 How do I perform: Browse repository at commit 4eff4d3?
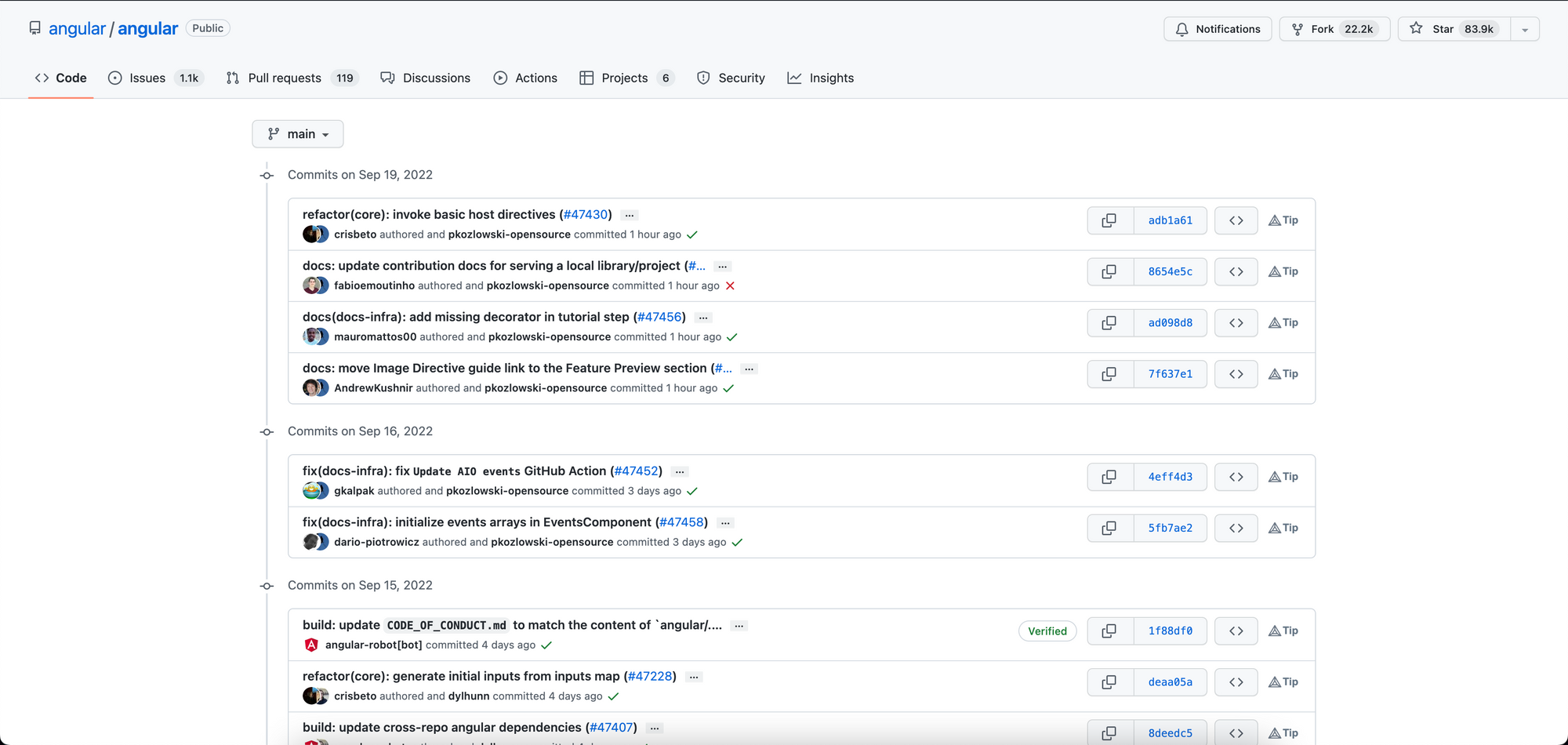pos(1236,477)
